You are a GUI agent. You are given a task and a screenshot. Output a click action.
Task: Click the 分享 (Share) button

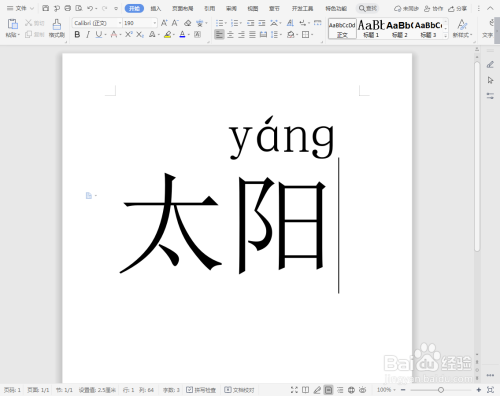coord(457,8)
